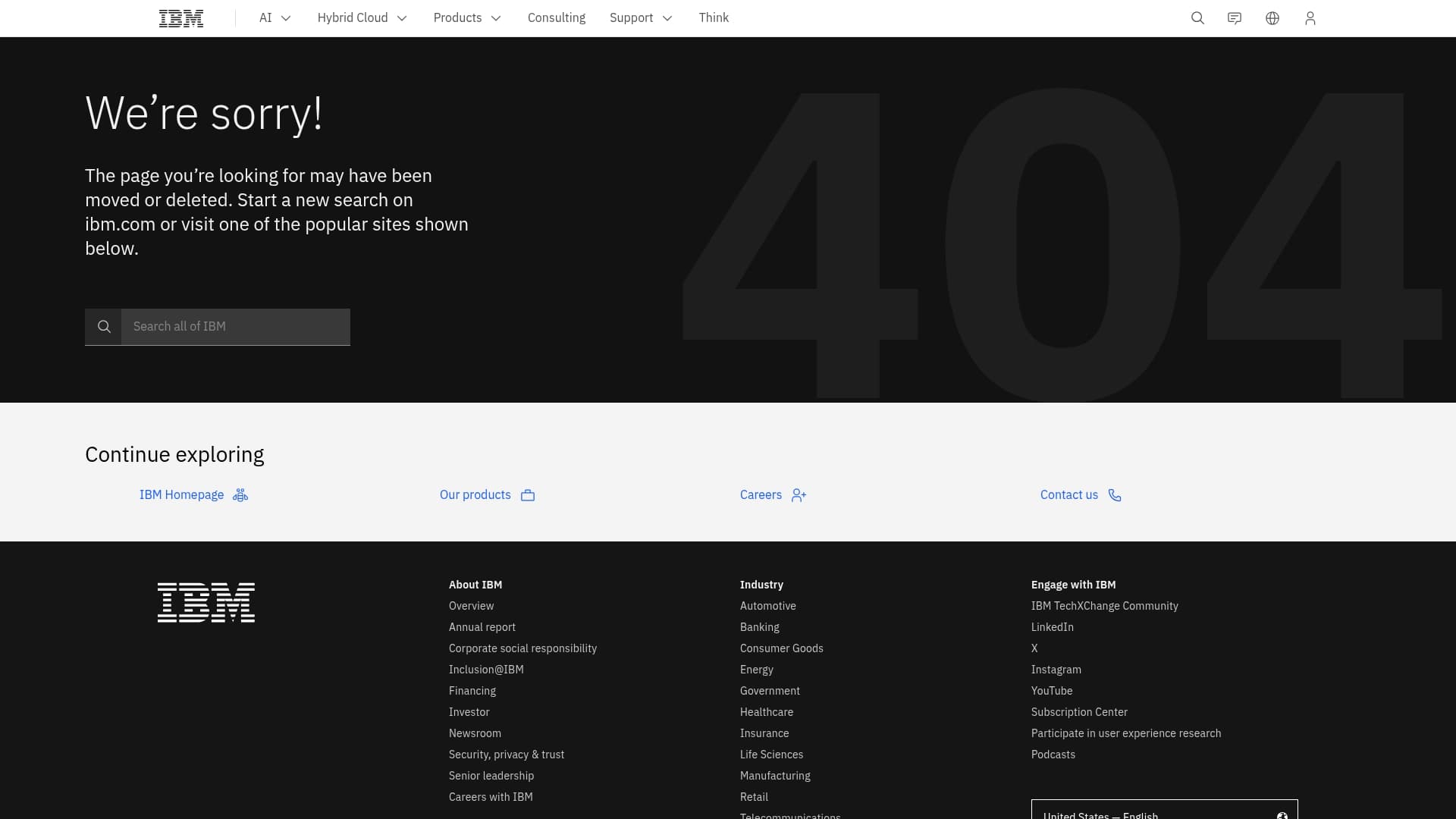Screen dimensions: 1456x819
Task: Open the United States — English locale selector
Action: (1164, 809)
